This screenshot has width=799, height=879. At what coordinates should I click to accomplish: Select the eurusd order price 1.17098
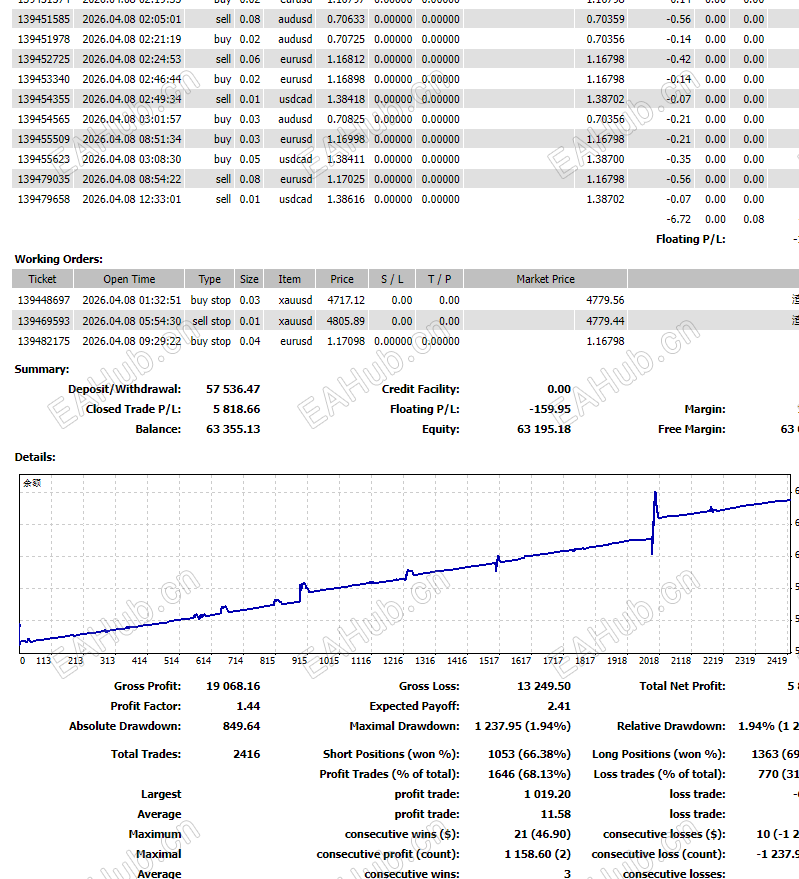click(346, 341)
